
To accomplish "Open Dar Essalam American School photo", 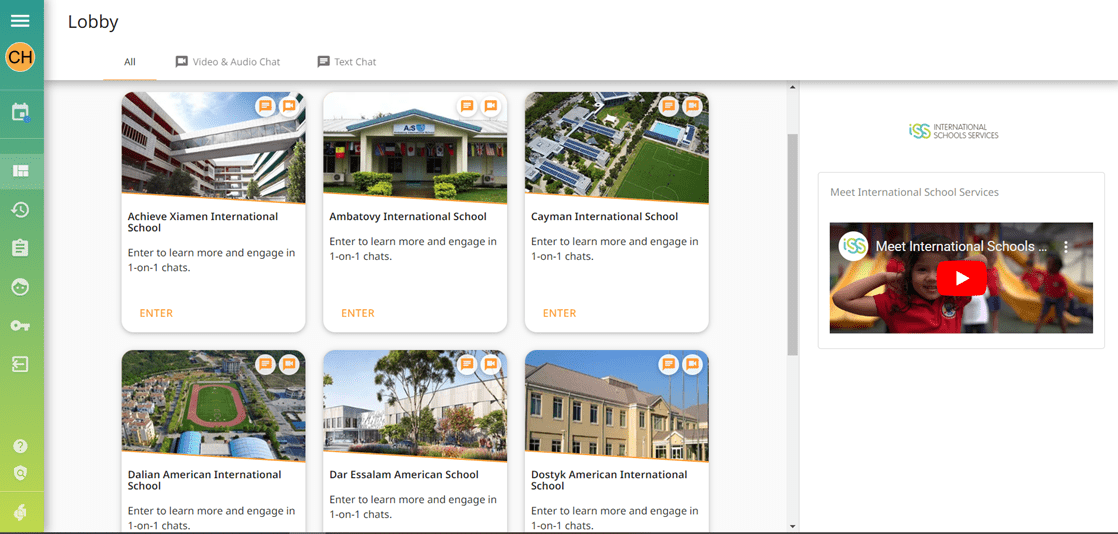I will [x=415, y=405].
